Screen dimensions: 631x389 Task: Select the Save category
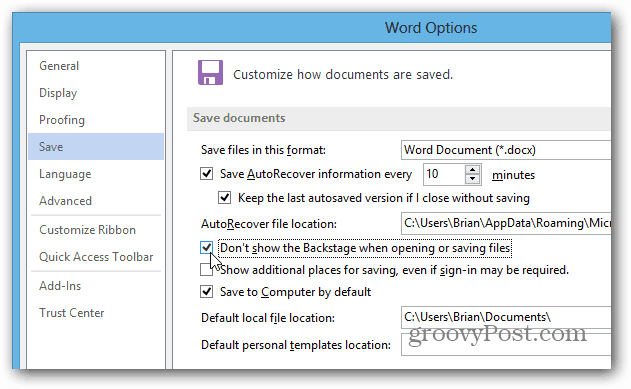96,146
